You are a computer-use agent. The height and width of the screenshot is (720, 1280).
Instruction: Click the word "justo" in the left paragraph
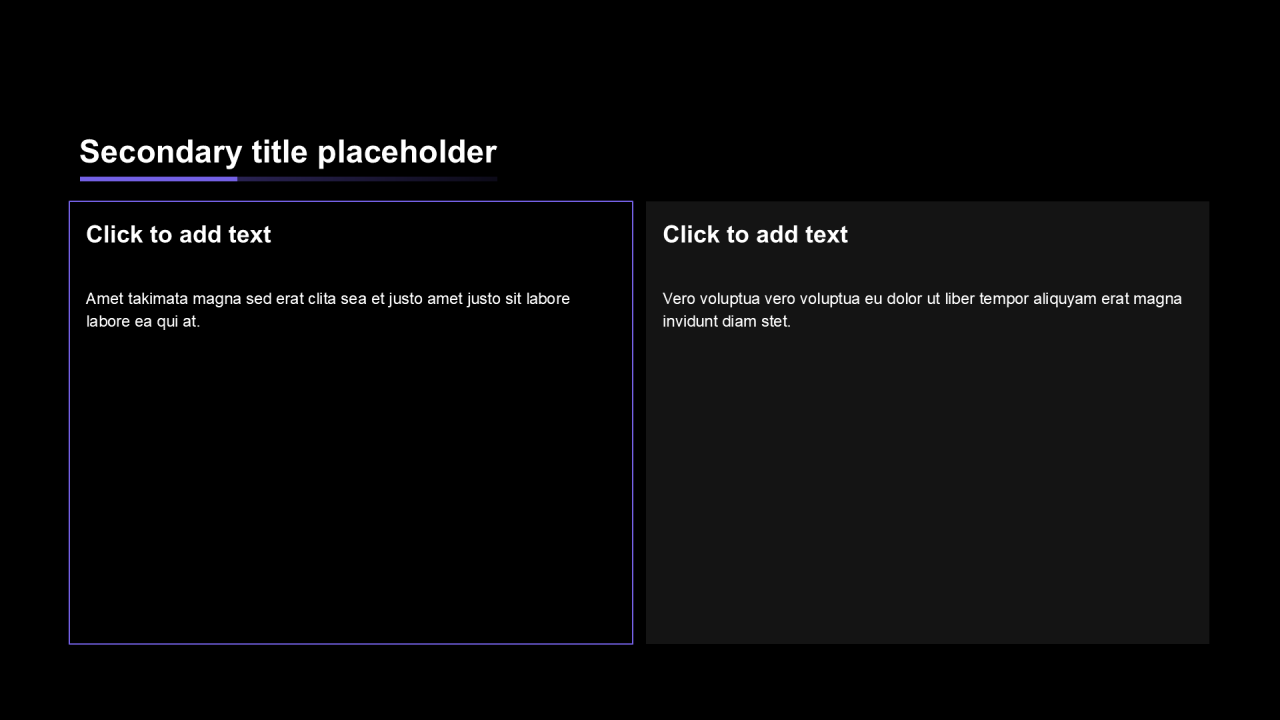tap(403, 298)
